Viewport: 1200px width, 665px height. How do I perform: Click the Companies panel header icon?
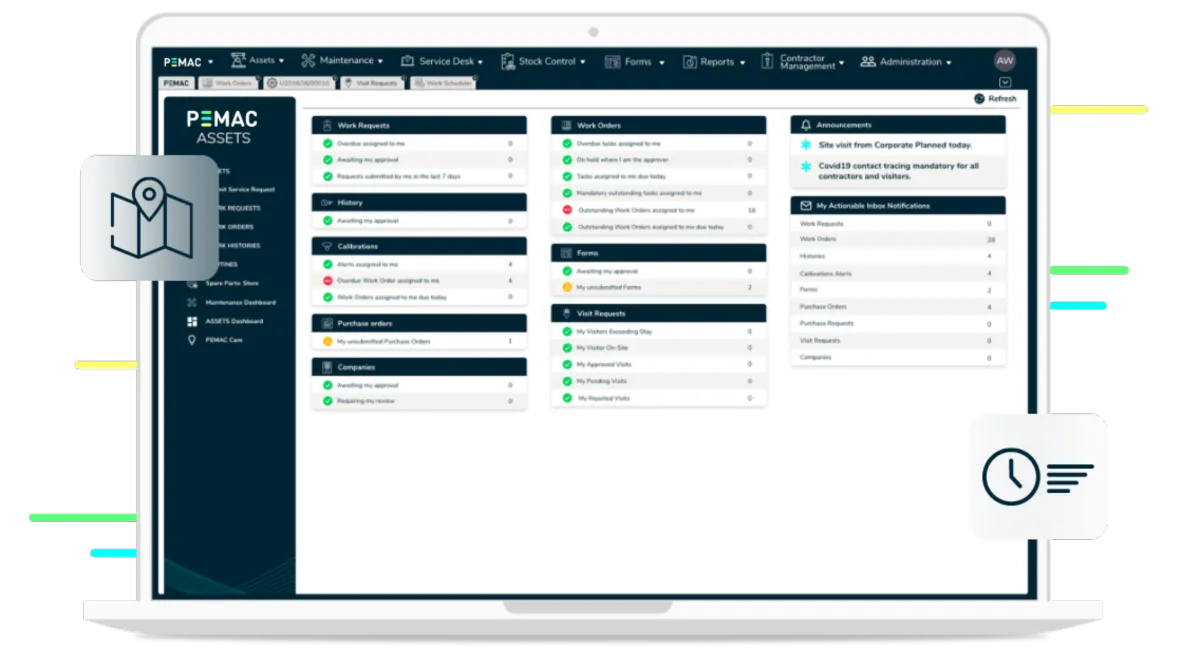click(x=327, y=367)
